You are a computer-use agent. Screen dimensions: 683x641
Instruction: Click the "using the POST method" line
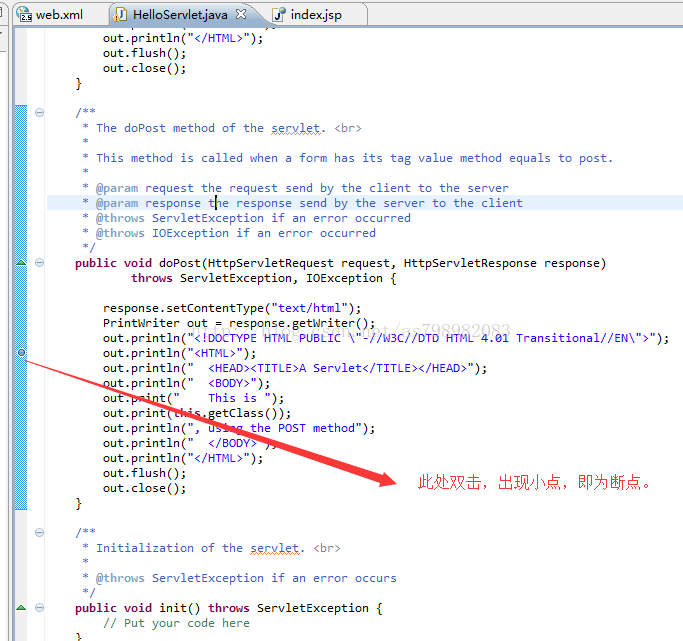coord(239,428)
